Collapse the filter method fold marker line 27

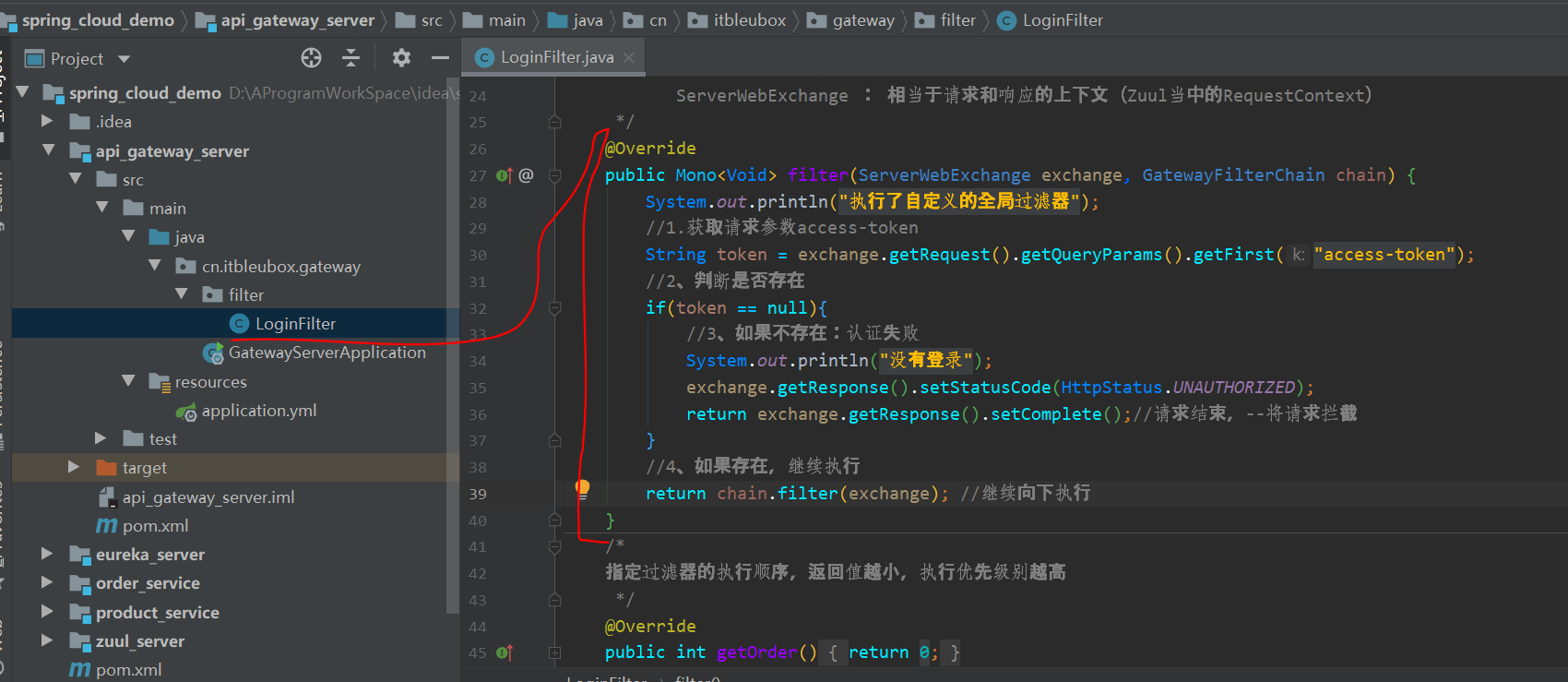click(x=554, y=175)
